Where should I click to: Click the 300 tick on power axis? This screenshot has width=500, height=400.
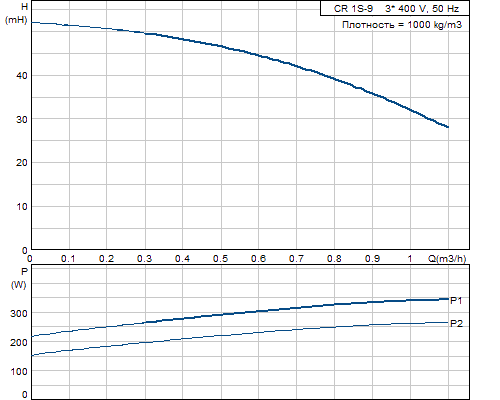click(x=19, y=313)
